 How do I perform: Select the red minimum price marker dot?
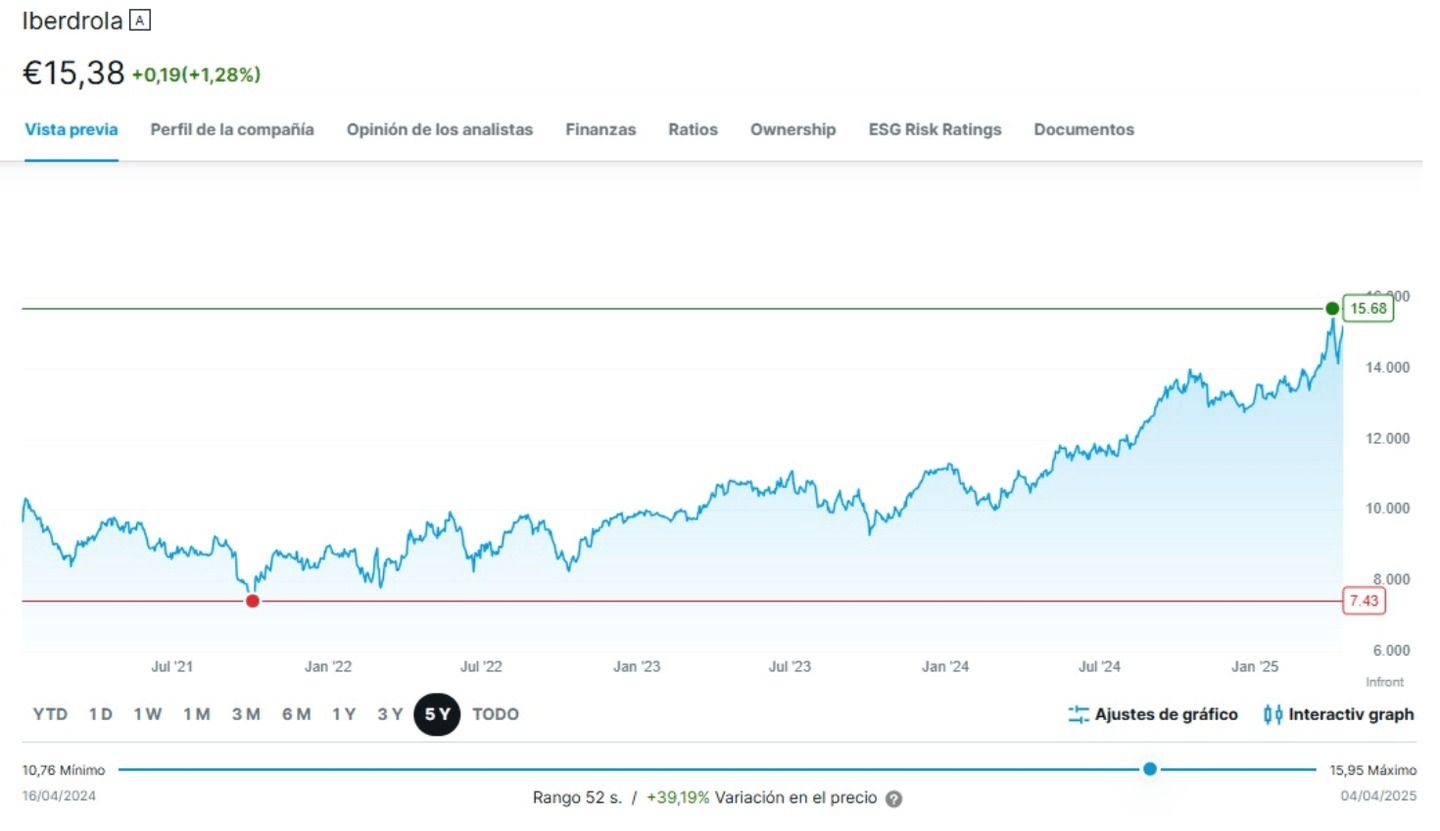click(x=253, y=600)
